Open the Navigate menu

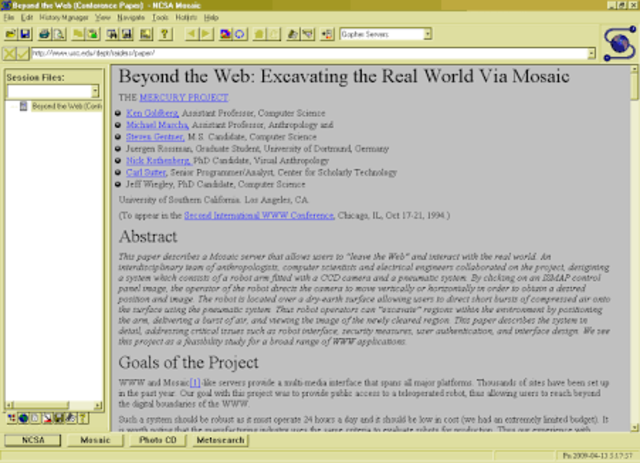pos(131,18)
